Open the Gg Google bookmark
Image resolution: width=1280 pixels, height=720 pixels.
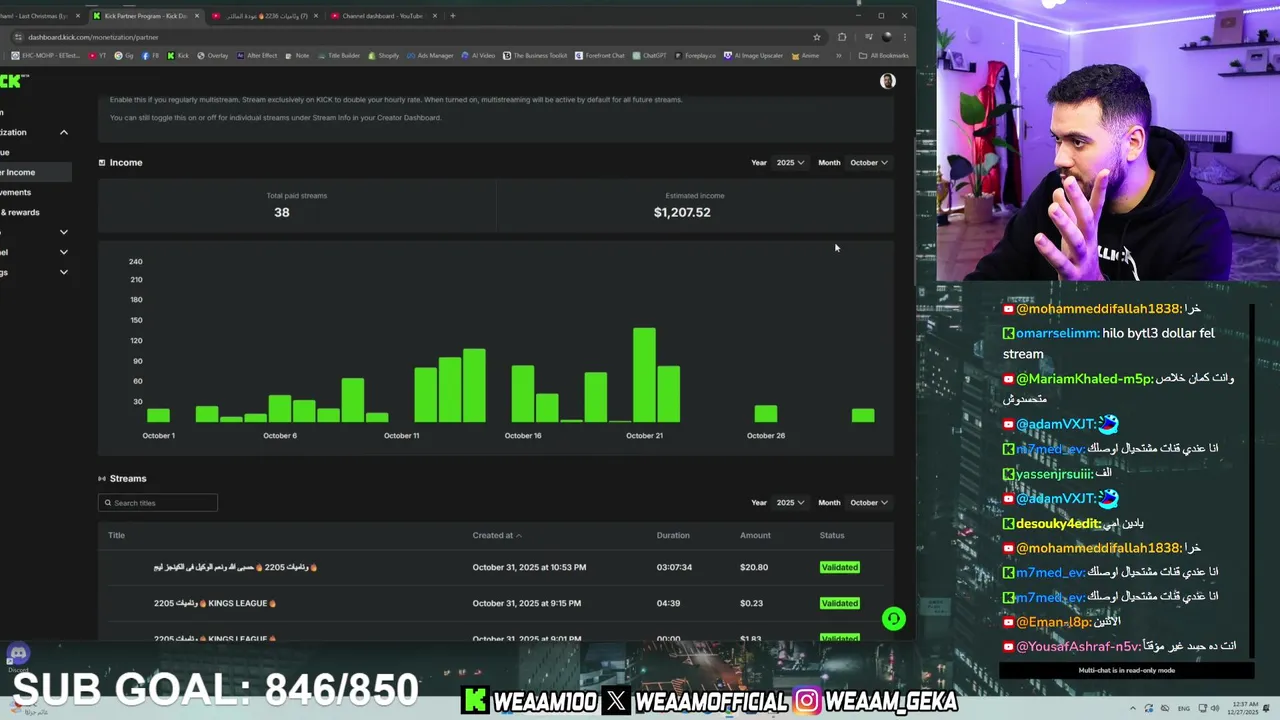tap(124, 56)
